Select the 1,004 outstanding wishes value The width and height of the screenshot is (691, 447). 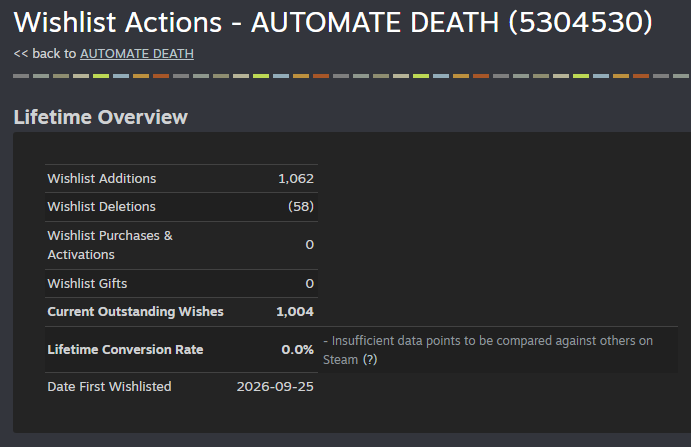[295, 312]
